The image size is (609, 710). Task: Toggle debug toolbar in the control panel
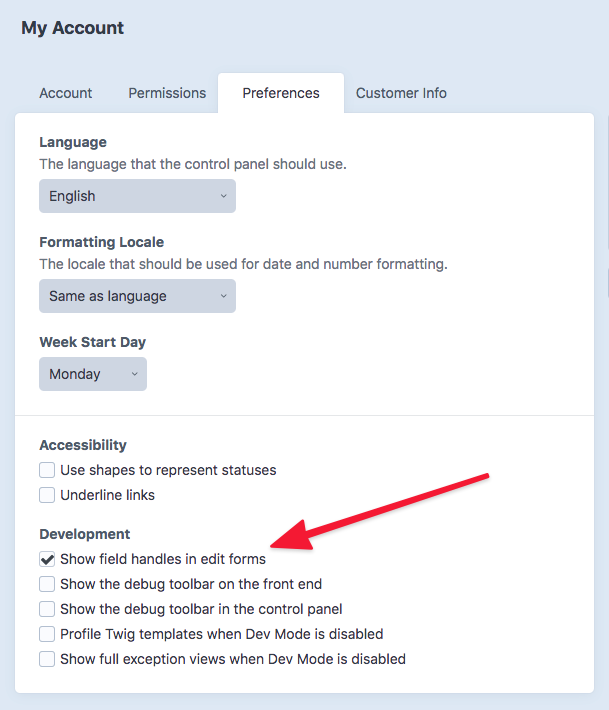pyautogui.click(x=47, y=609)
